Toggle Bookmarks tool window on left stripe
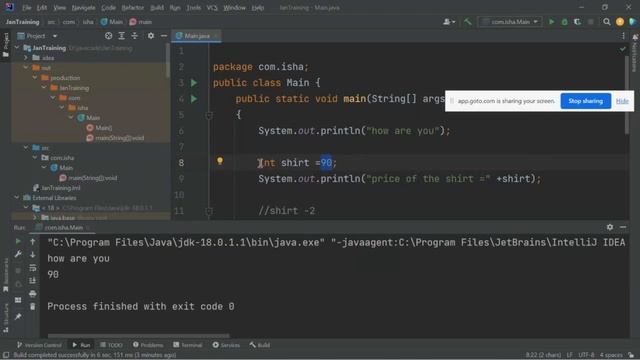The width and height of the screenshot is (640, 360). tap(6, 276)
